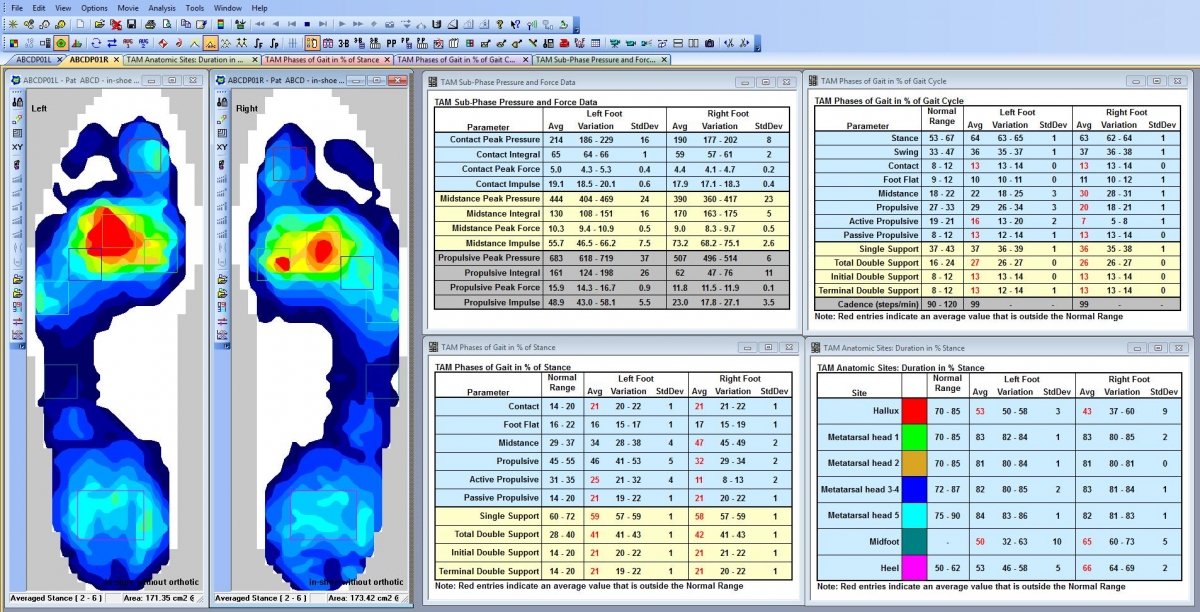Screen dimensions: 1200x612
Task: Click the fast rewind double-arrow button
Action: coord(260,24)
